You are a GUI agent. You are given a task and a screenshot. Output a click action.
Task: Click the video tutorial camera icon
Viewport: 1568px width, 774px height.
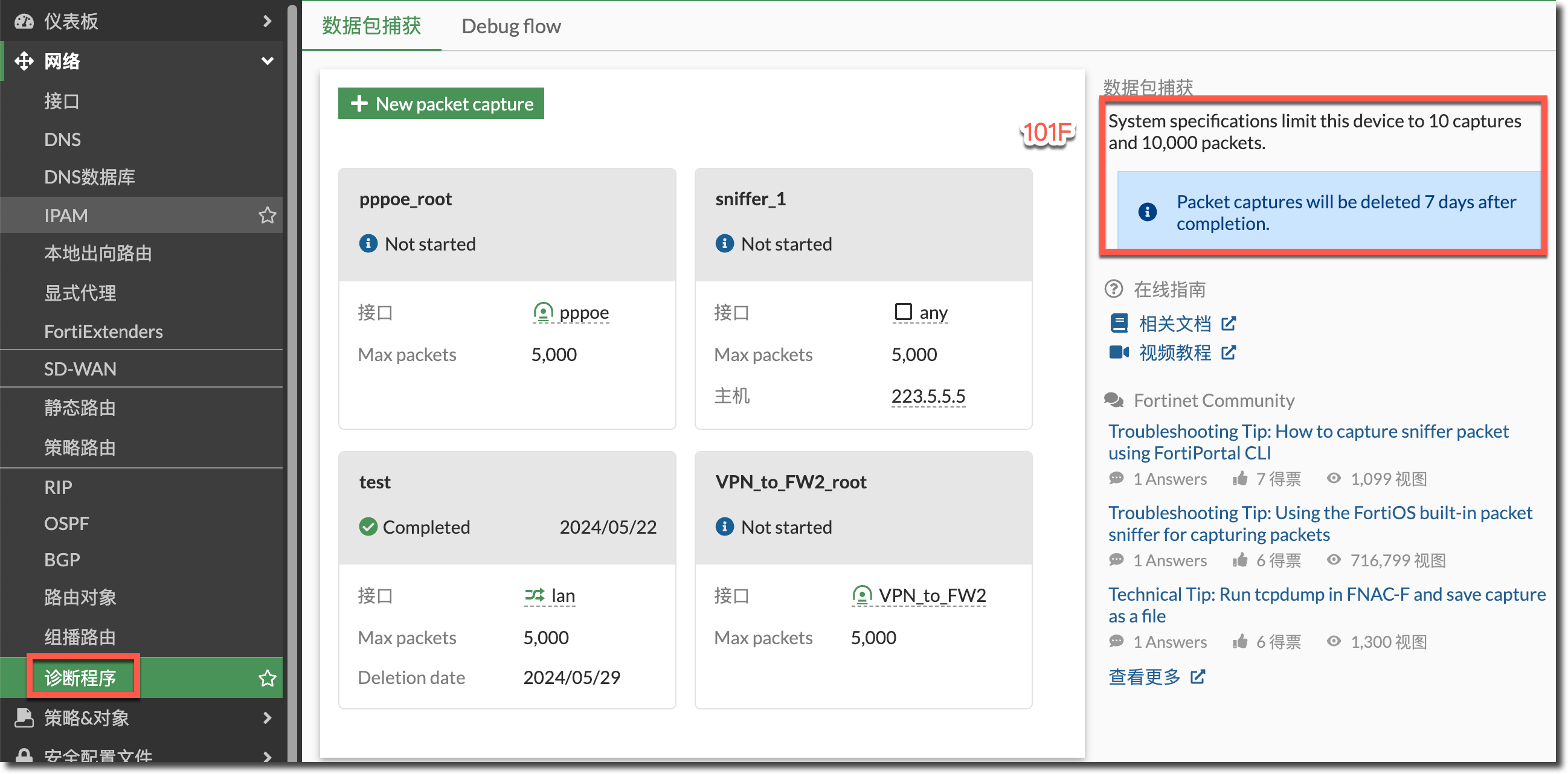[1119, 353]
